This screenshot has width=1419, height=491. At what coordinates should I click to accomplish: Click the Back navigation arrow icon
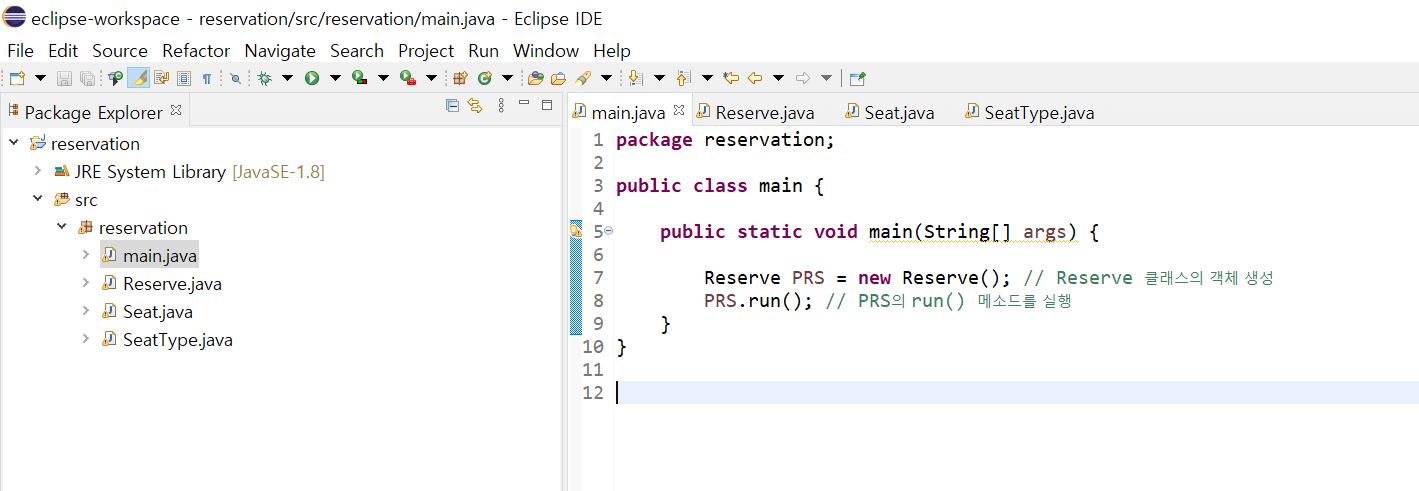(x=755, y=78)
